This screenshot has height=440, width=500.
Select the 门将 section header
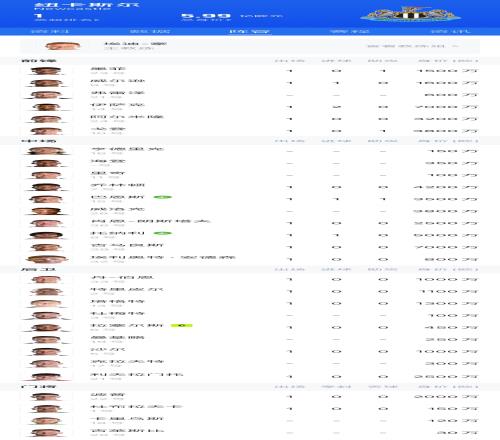pos(39,387)
